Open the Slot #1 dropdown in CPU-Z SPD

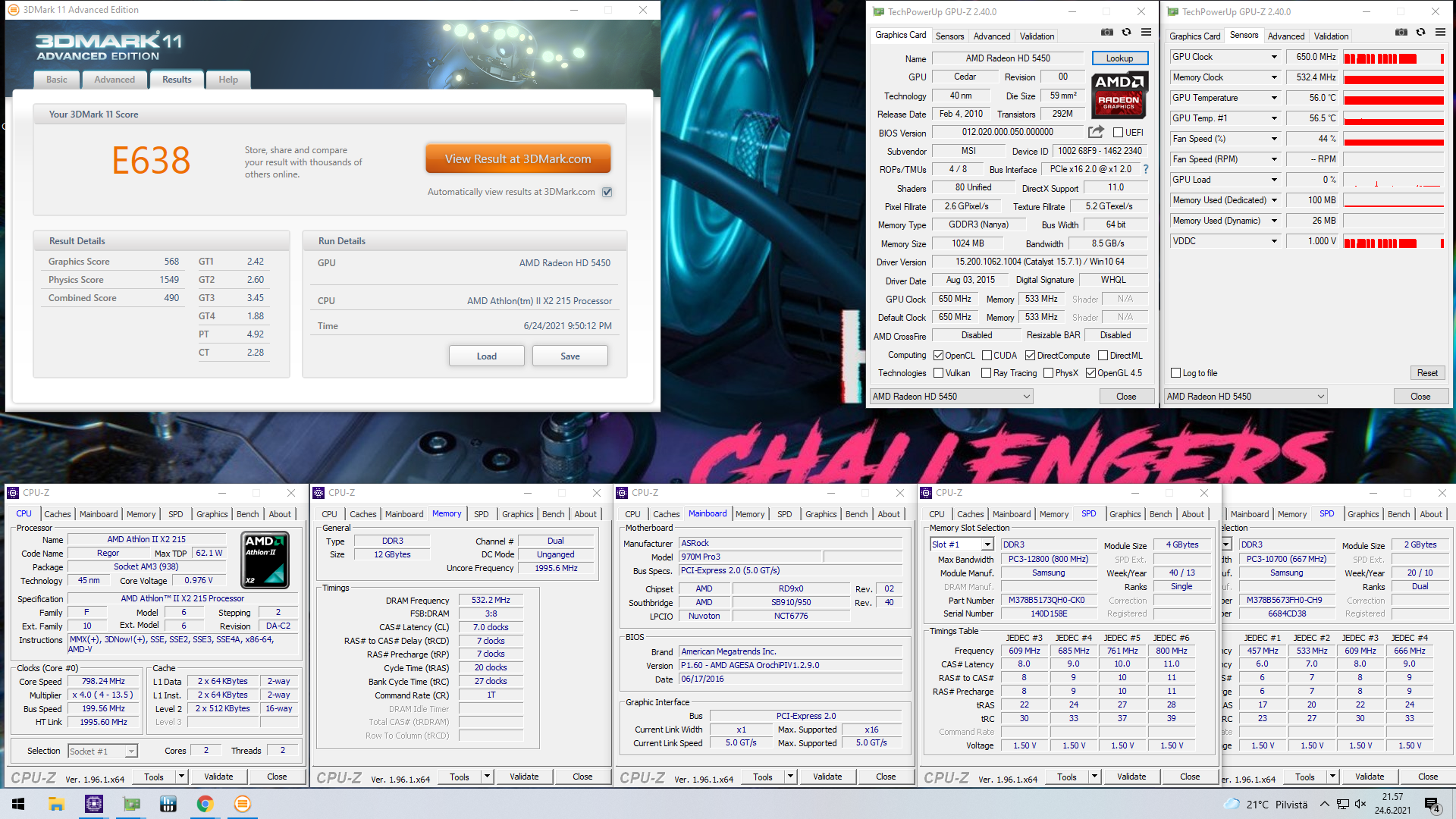[962, 544]
